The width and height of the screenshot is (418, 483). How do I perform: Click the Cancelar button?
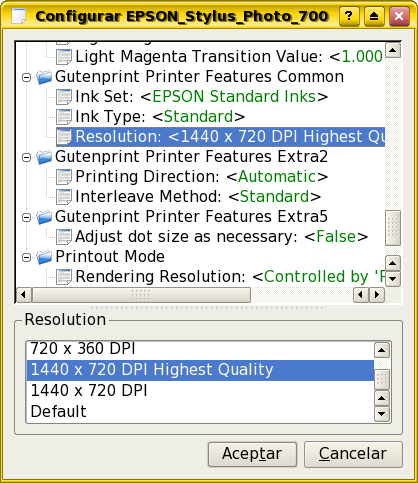point(353,454)
